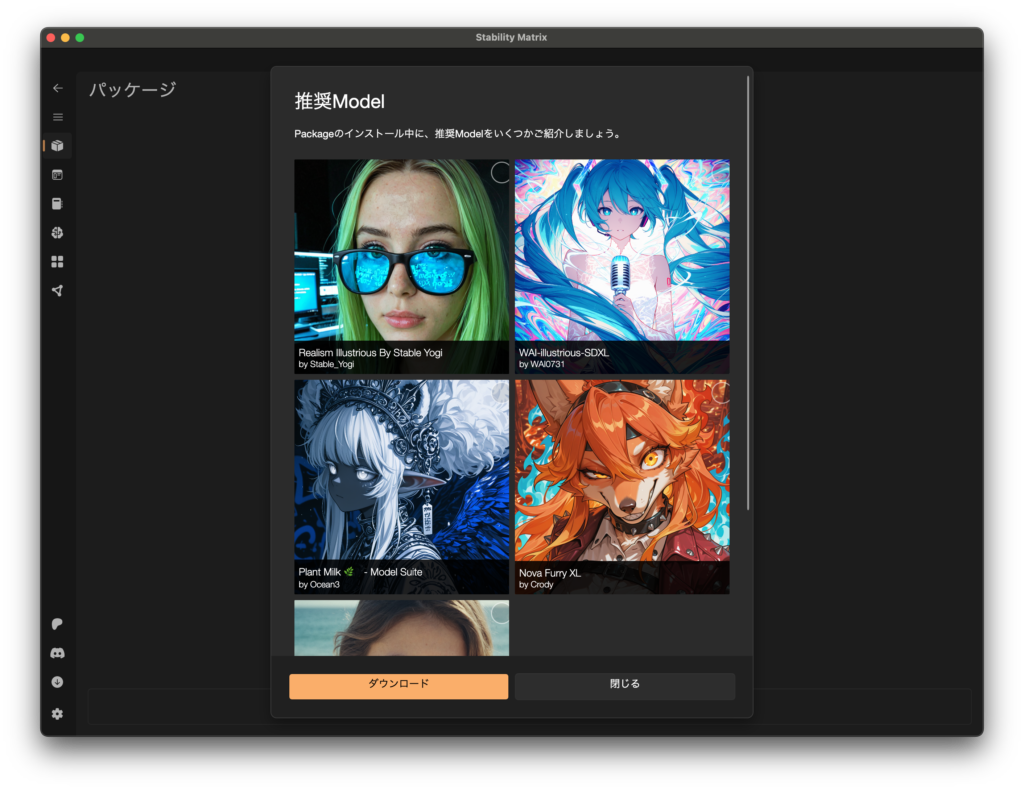Open Settings via the gear icon
The image size is (1024, 790).
pyautogui.click(x=57, y=714)
